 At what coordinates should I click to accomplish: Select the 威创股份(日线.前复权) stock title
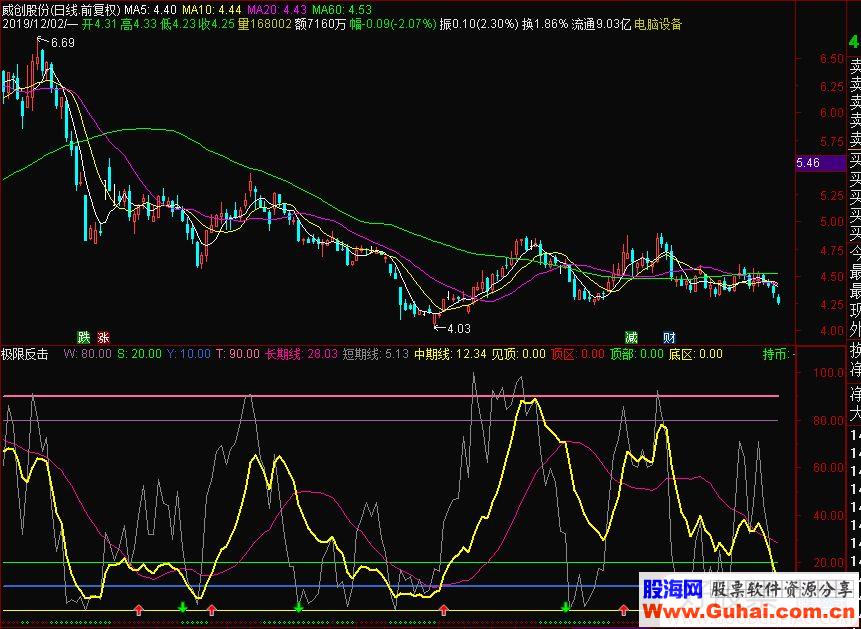click(x=62, y=10)
